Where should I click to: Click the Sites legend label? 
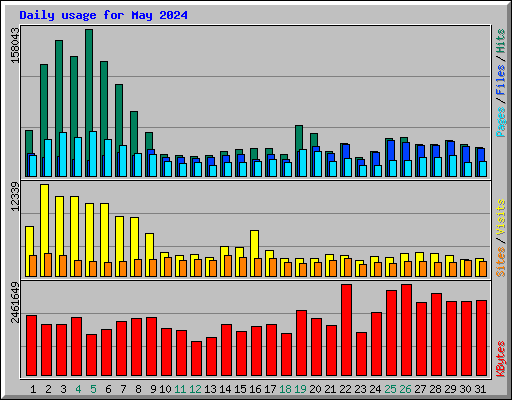[x=500, y=262]
